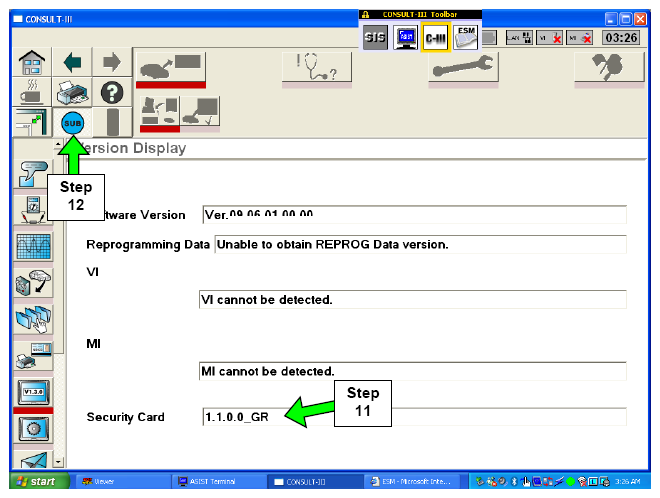Click the SIS button in CONSULT-III toolbar
The width and height of the screenshot is (660, 498).
coord(376,37)
